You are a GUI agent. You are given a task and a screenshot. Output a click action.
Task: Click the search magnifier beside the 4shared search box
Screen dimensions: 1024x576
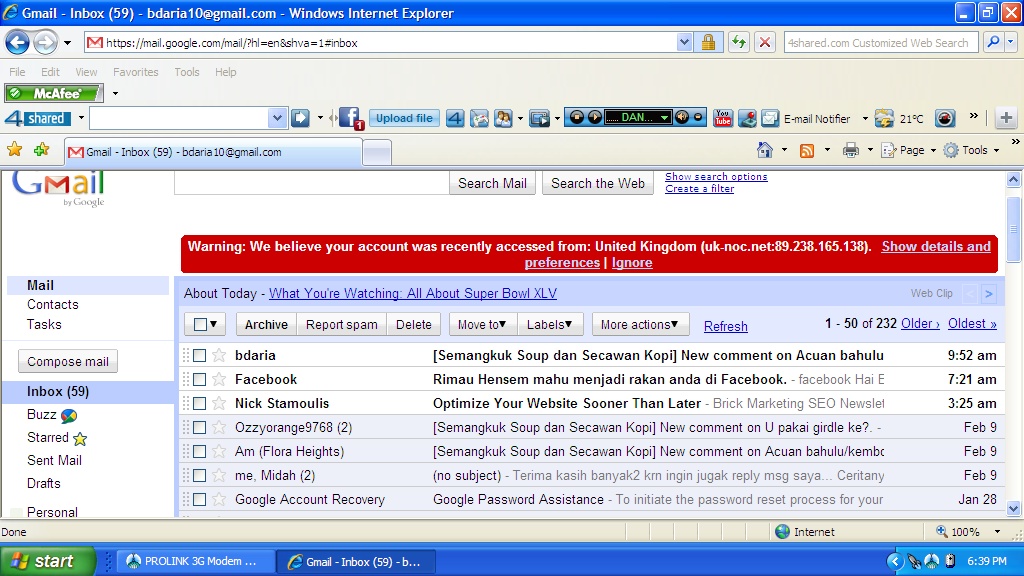point(993,42)
